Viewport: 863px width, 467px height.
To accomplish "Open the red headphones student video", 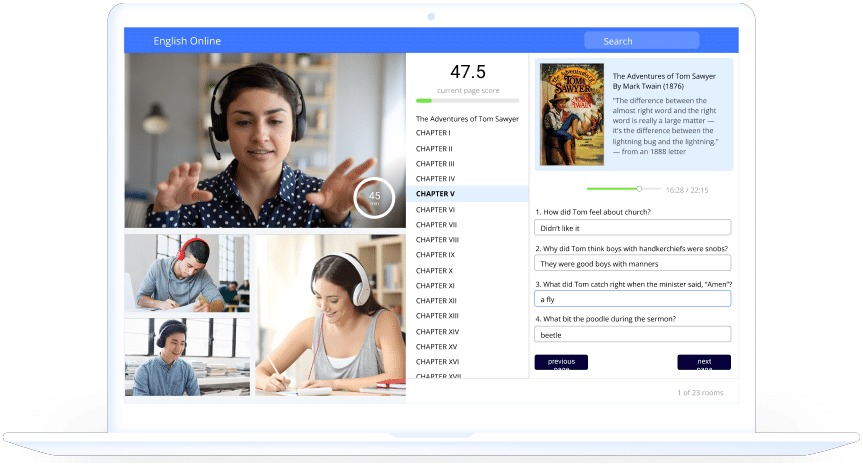I will click(x=186, y=273).
